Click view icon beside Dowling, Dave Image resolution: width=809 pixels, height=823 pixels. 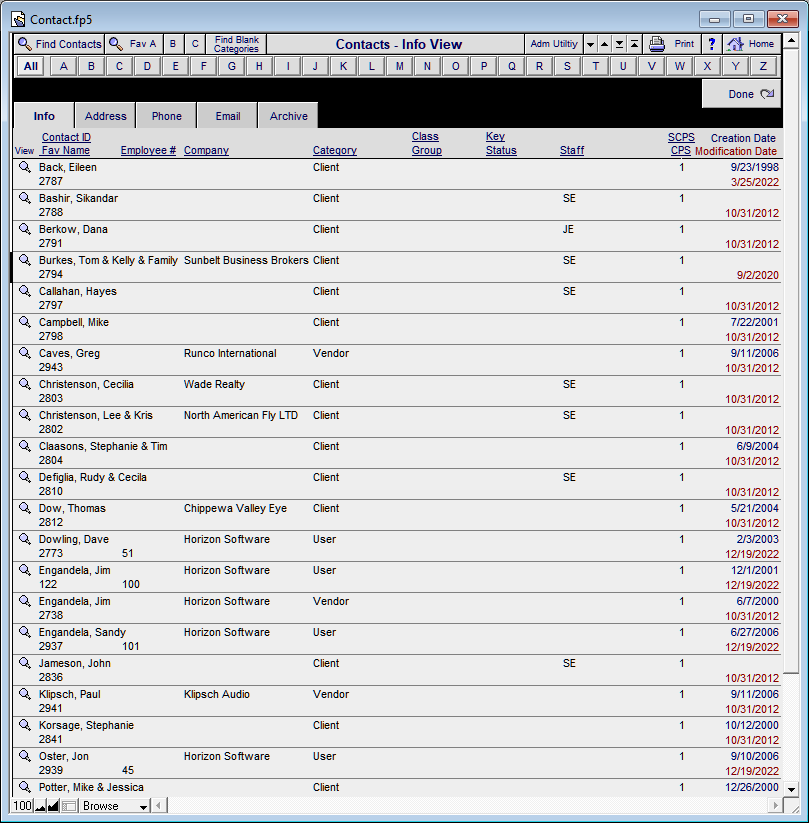25,539
